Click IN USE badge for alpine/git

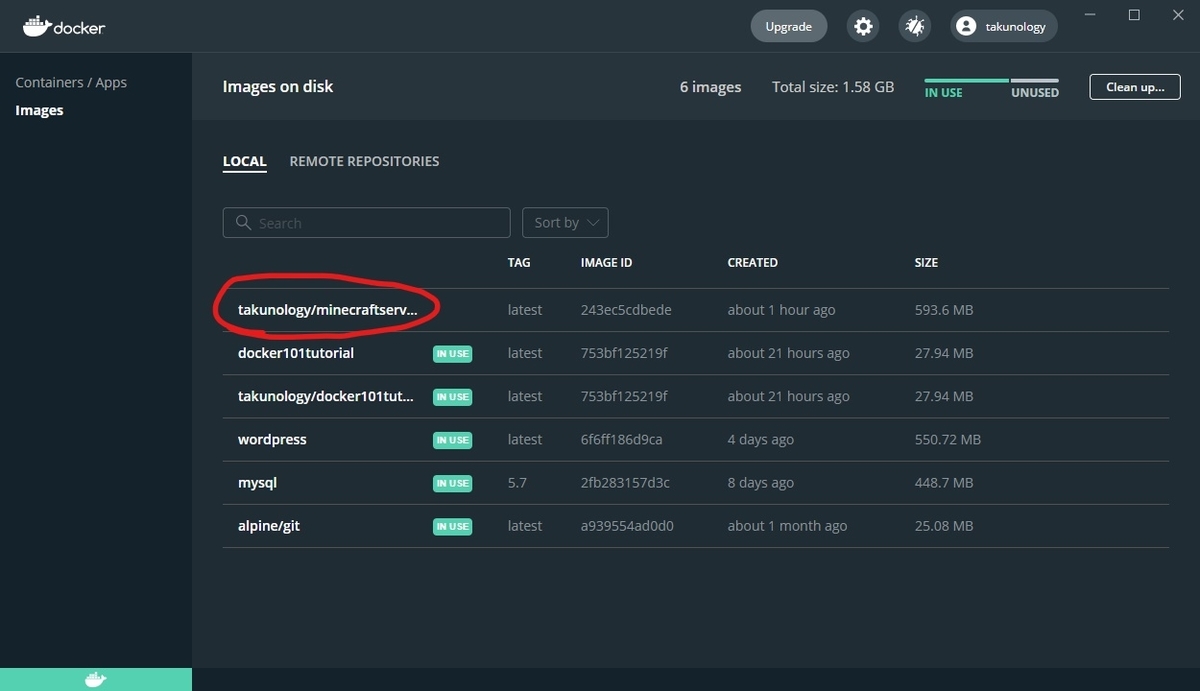point(452,526)
